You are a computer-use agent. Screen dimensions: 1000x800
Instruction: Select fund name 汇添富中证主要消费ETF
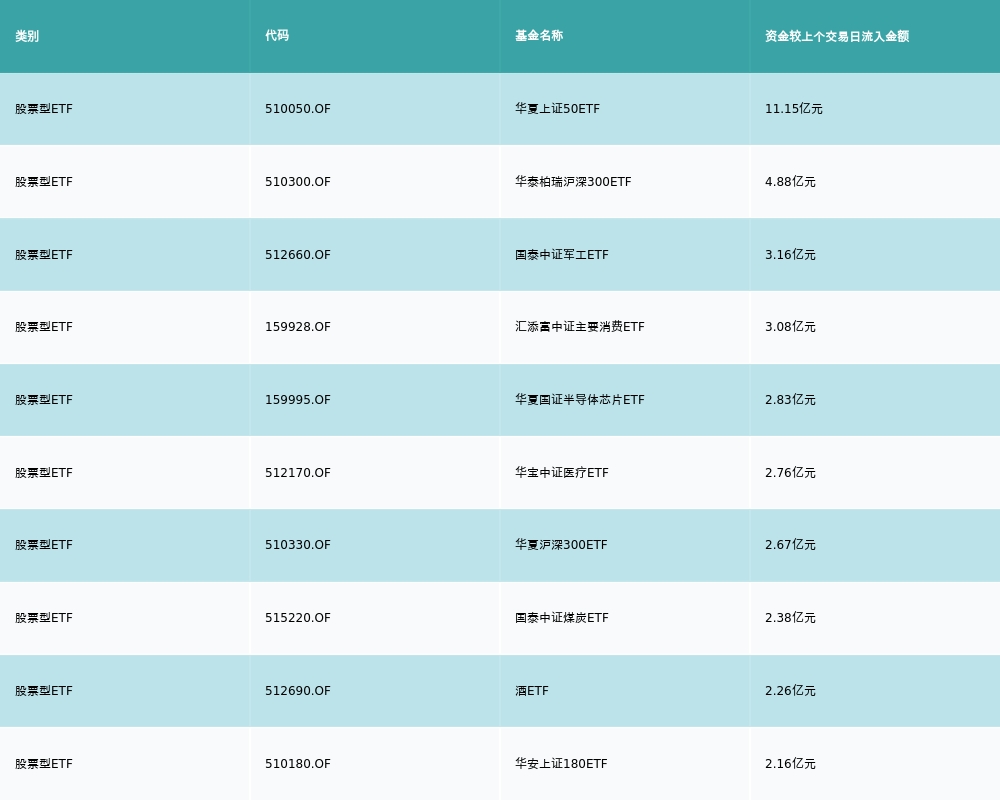(580, 327)
